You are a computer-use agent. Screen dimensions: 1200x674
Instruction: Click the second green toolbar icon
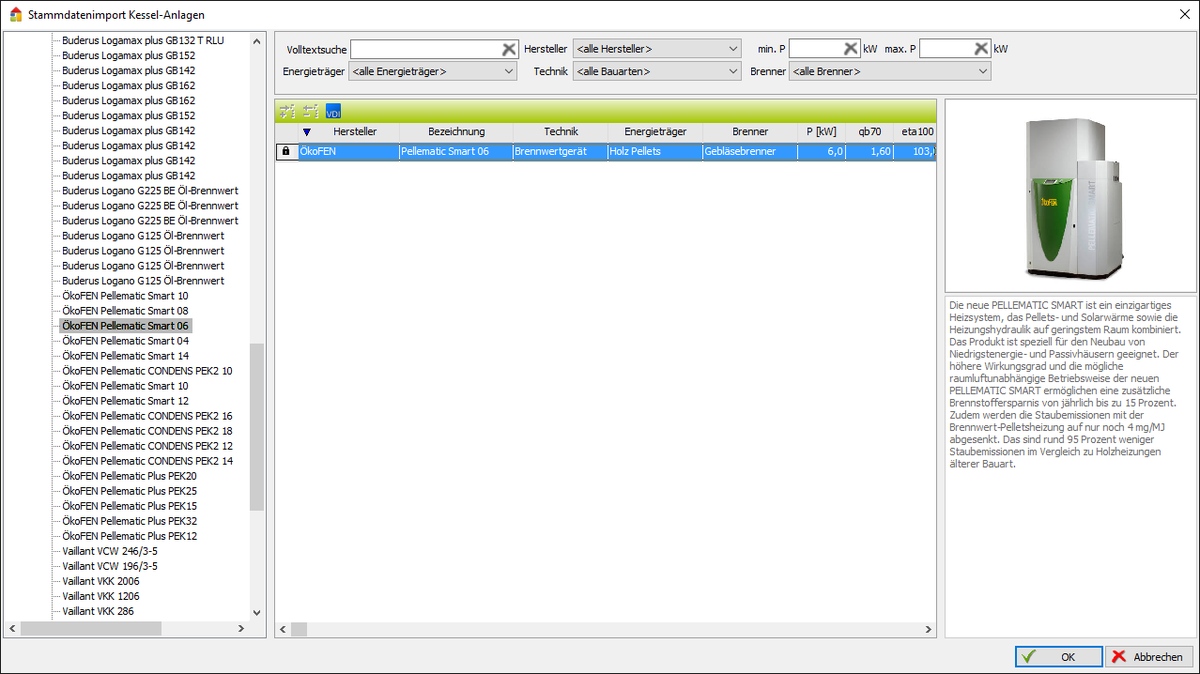[311, 111]
